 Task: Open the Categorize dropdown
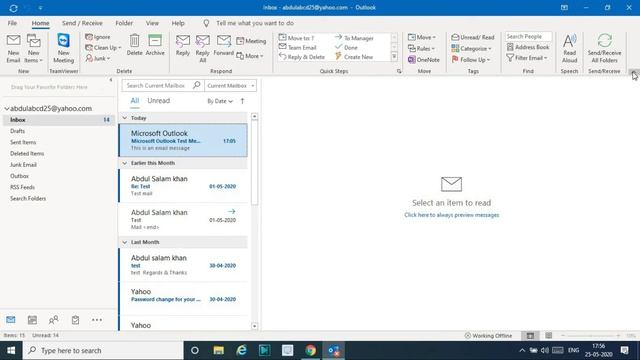pyautogui.click(x=471, y=49)
